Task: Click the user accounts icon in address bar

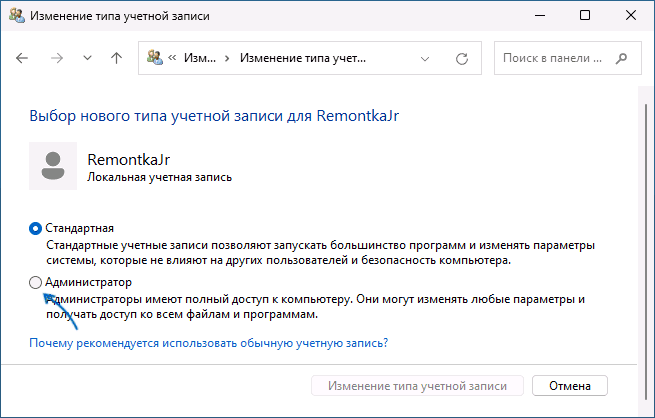Action: click(155, 57)
